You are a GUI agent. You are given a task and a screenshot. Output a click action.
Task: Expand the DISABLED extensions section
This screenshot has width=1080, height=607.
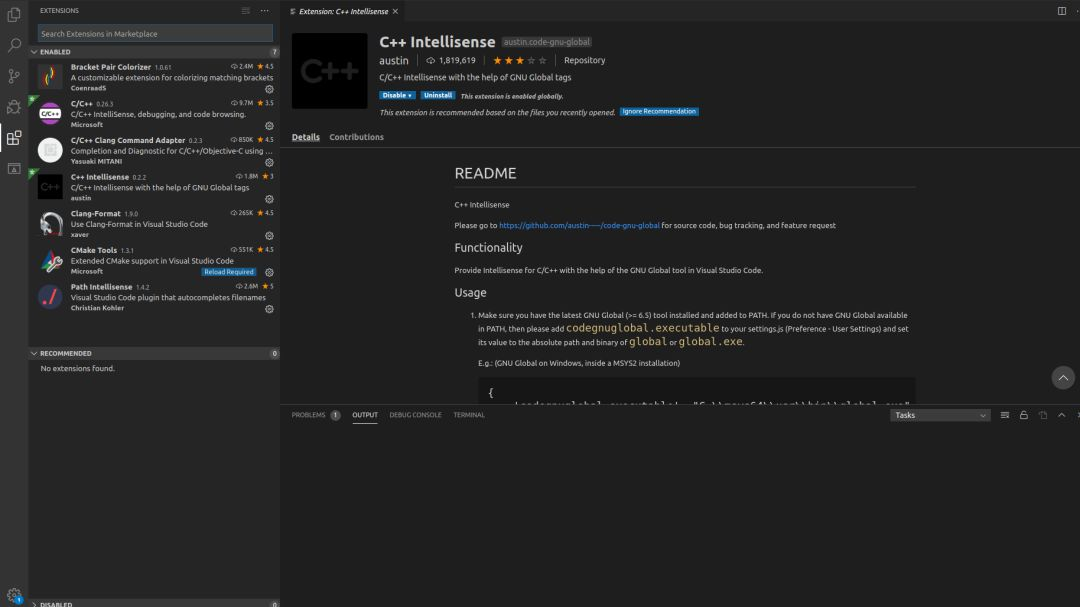[x=34, y=604]
